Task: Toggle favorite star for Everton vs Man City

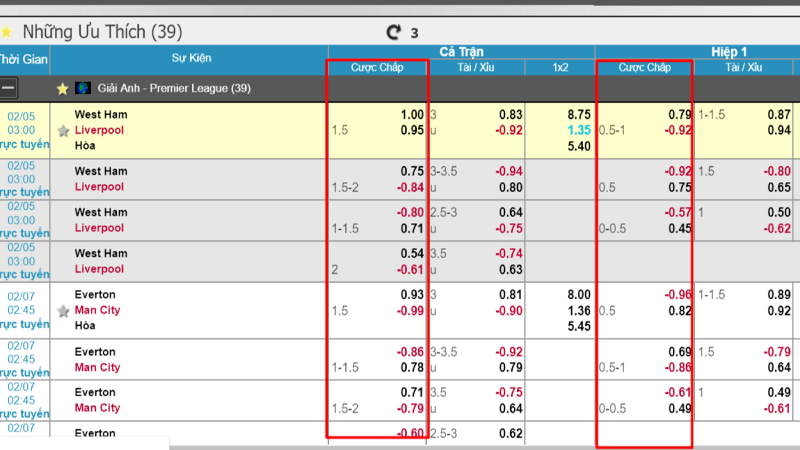Action: [x=63, y=311]
